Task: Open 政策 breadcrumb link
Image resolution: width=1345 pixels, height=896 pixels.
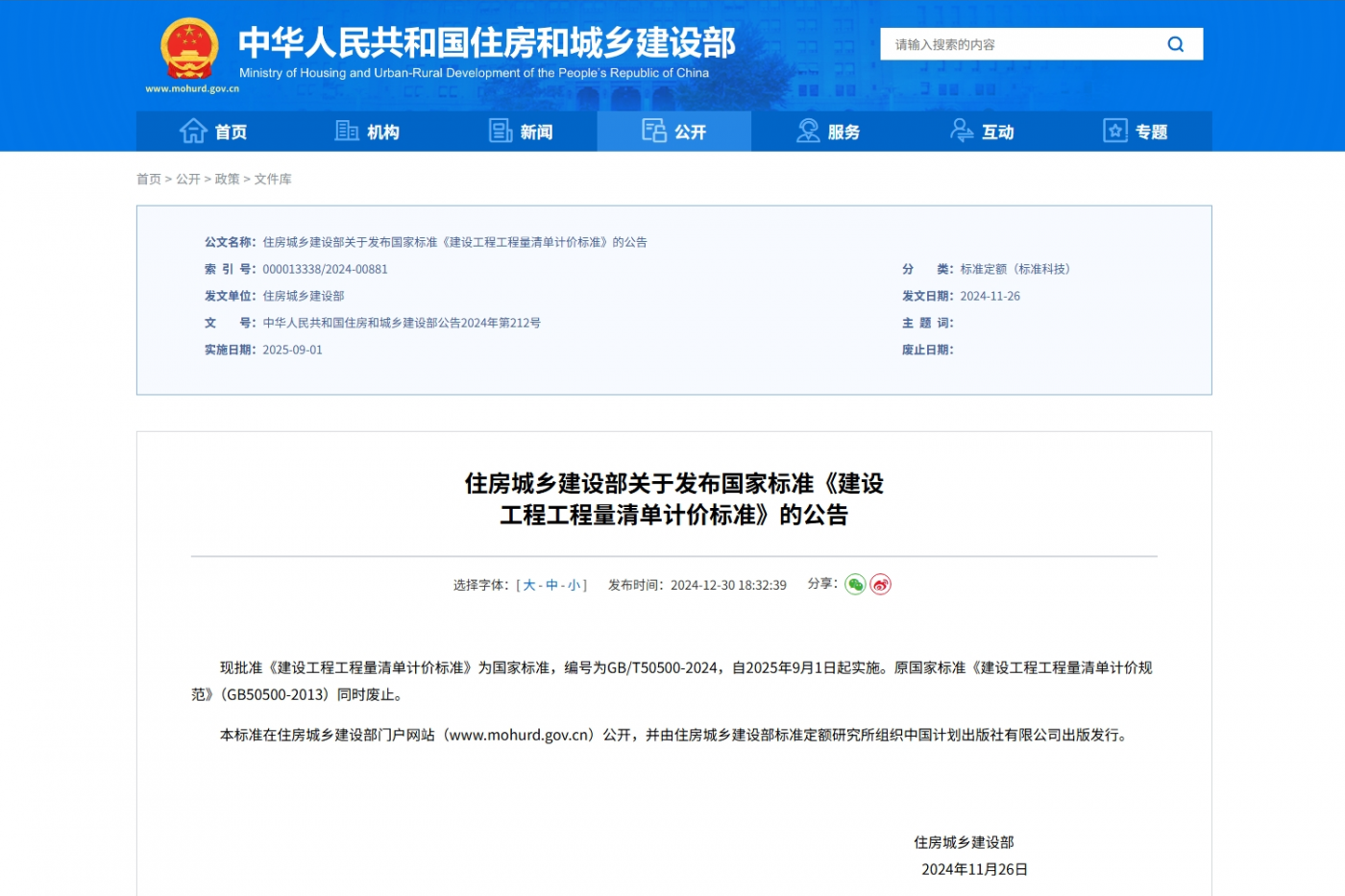Action: pos(227,179)
